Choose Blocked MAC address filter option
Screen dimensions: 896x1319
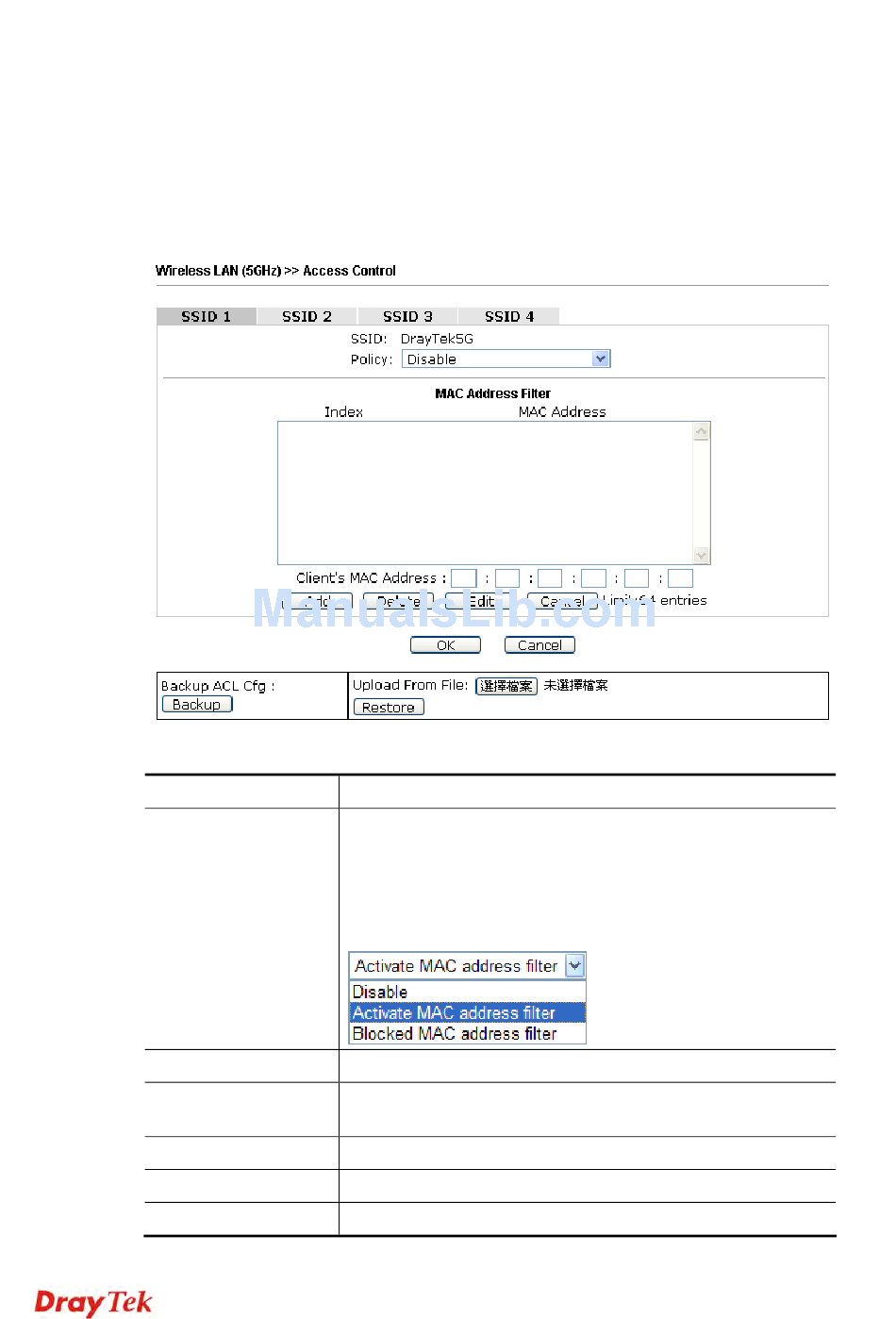click(x=468, y=1034)
